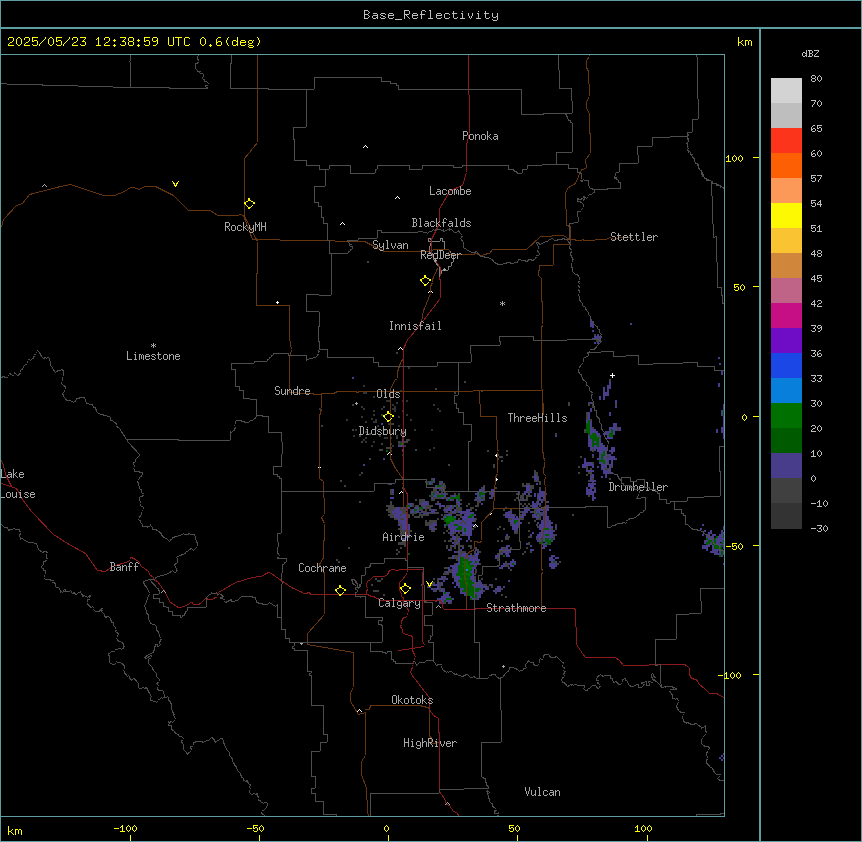Click the Stettler city label
This screenshot has height=842, width=862.
(634, 237)
